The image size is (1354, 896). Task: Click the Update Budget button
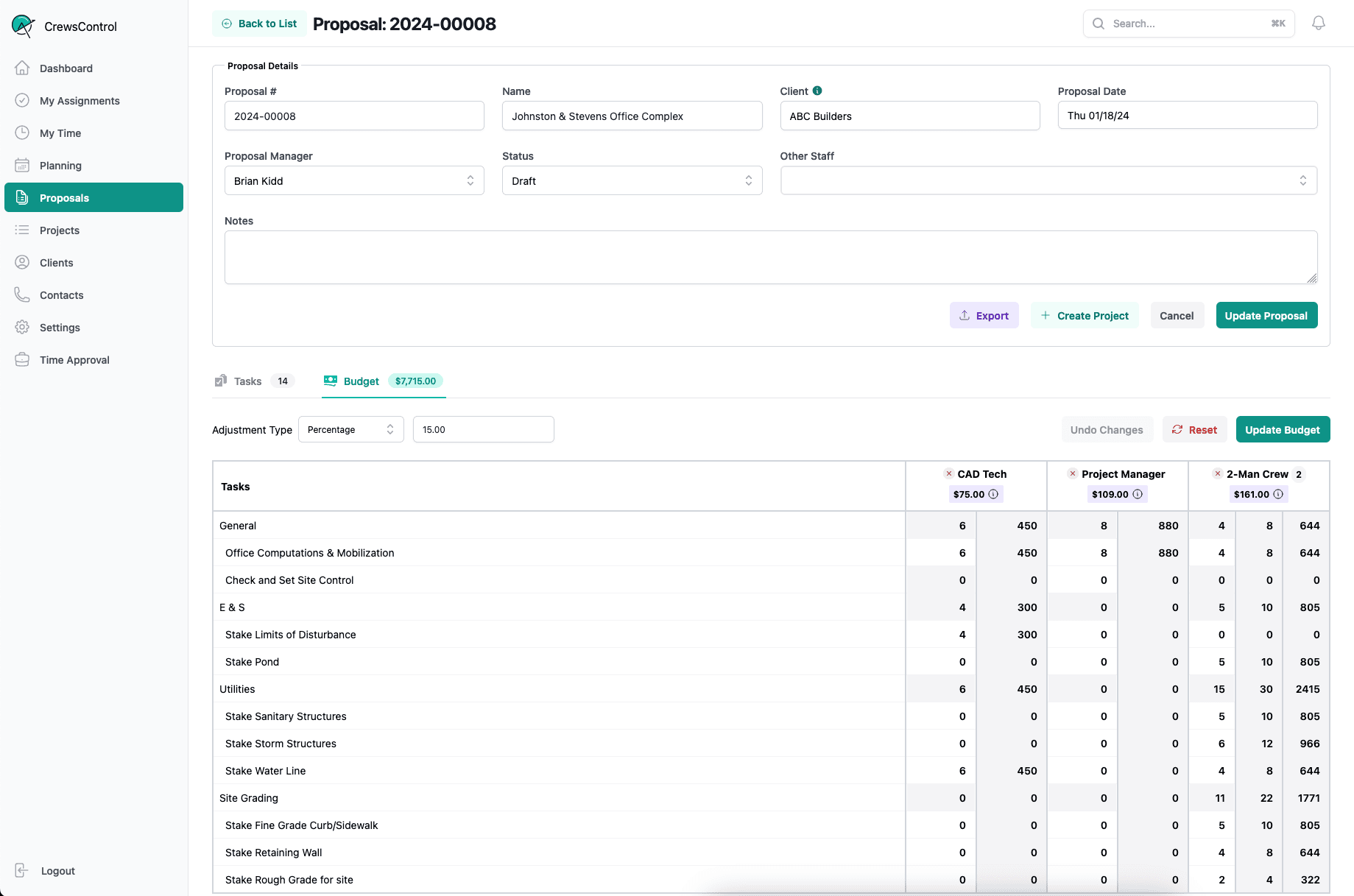(1282, 429)
